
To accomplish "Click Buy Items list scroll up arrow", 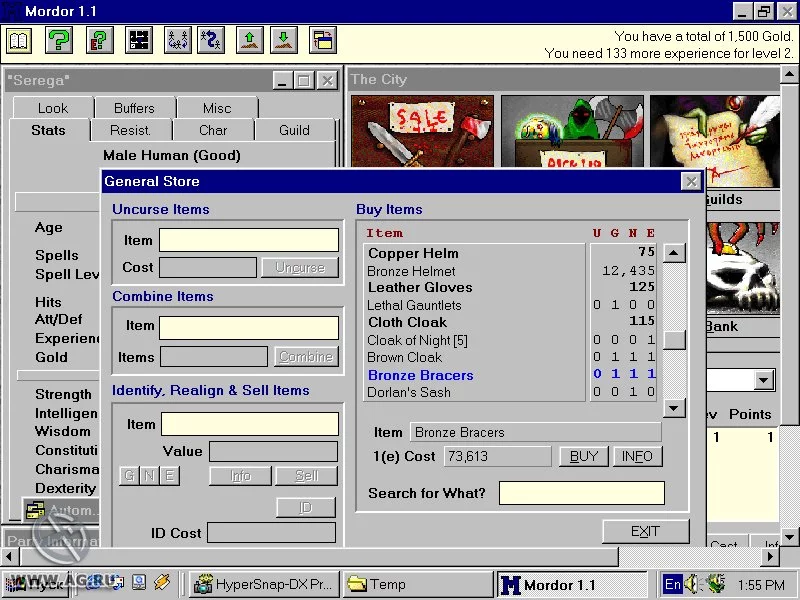I will 674,253.
